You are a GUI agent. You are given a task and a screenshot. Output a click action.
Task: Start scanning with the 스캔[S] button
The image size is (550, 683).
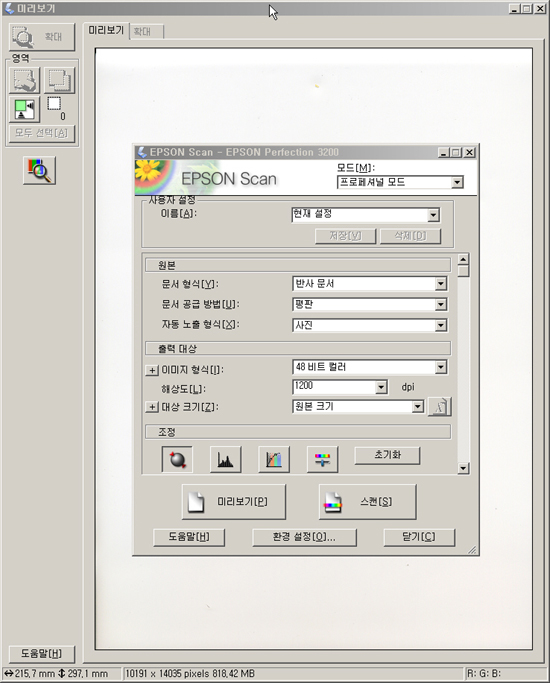click(368, 502)
